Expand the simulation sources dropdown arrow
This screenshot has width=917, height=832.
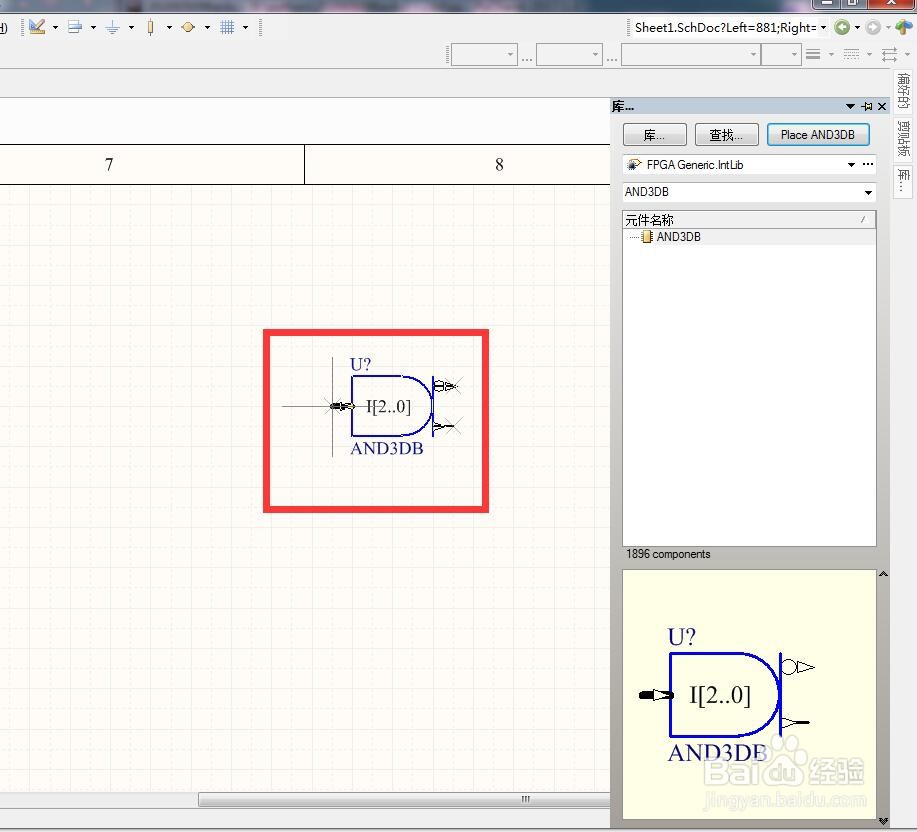click(207, 27)
